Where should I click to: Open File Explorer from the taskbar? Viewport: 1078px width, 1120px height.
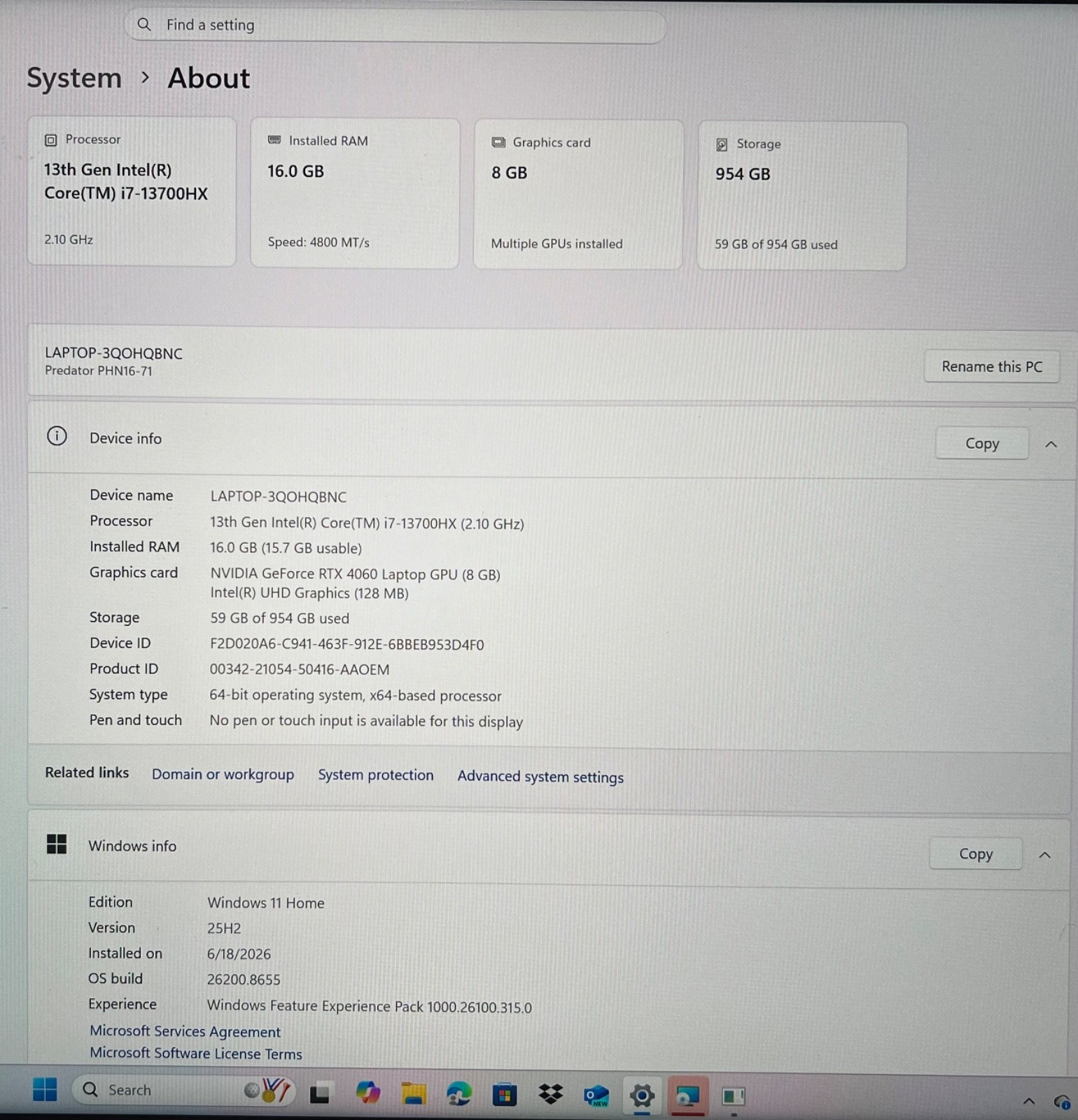(414, 1093)
